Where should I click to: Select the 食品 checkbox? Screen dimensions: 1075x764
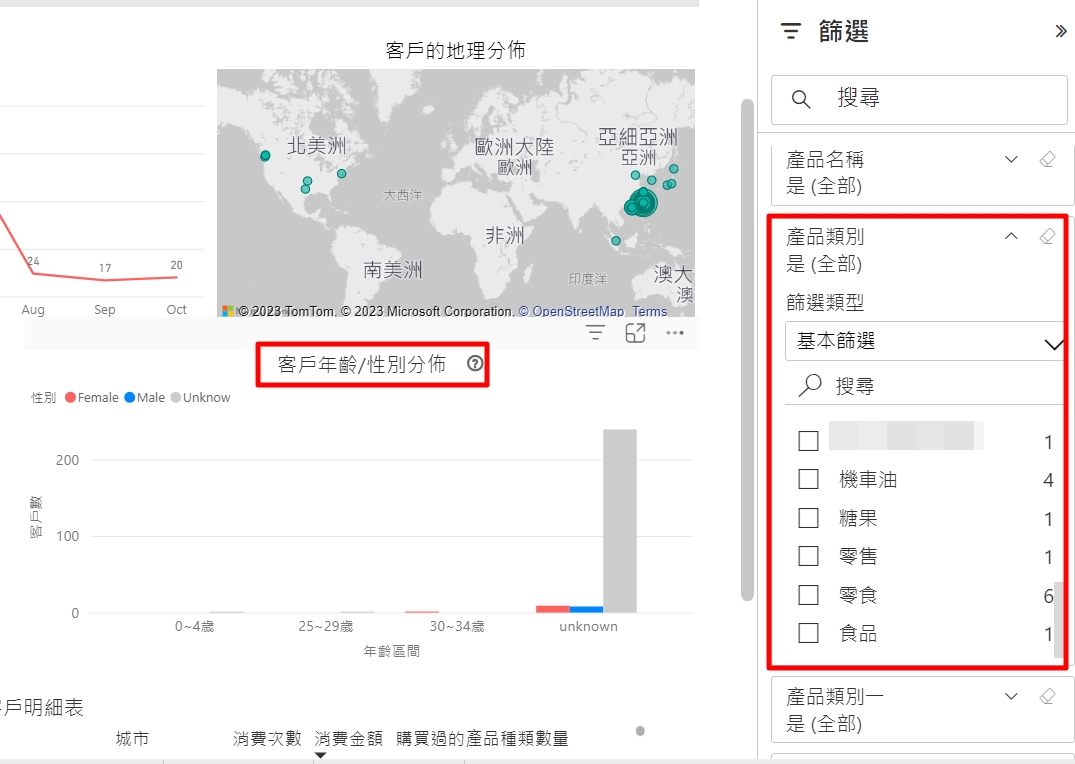pyautogui.click(x=809, y=633)
